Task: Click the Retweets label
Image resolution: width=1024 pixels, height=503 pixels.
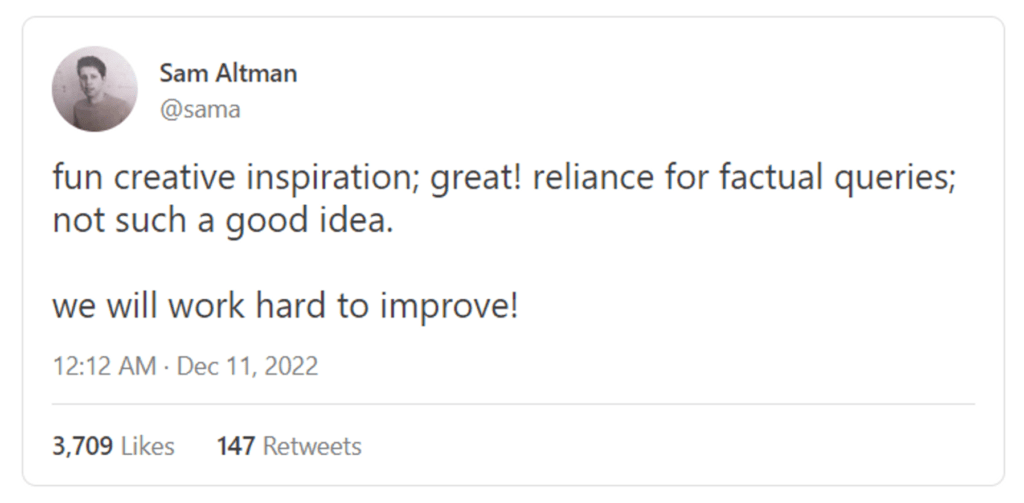Action: (312, 445)
